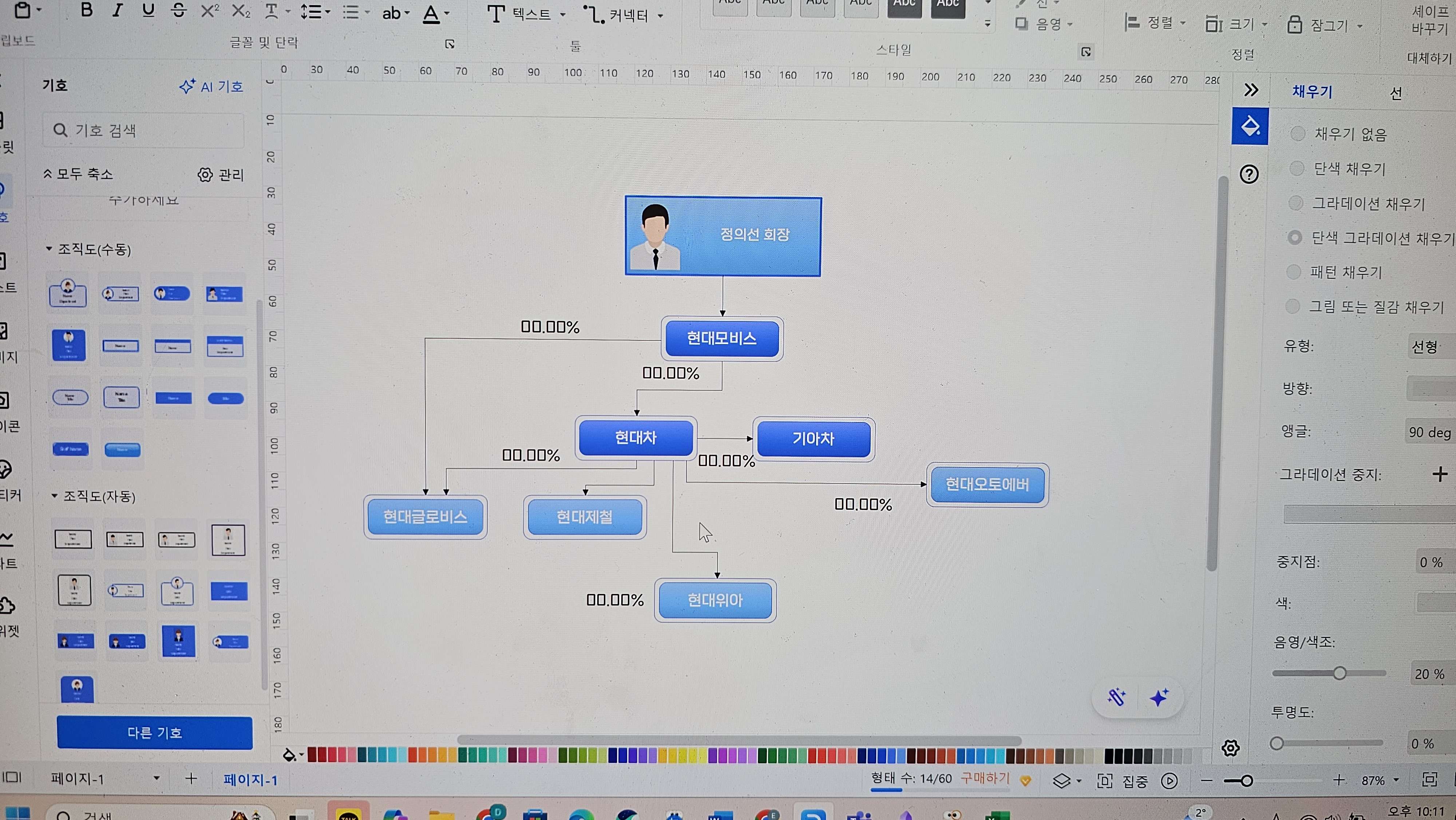Image resolution: width=1456 pixels, height=820 pixels.
Task: Select the 현대오토에버 shape on canvas
Action: click(987, 485)
